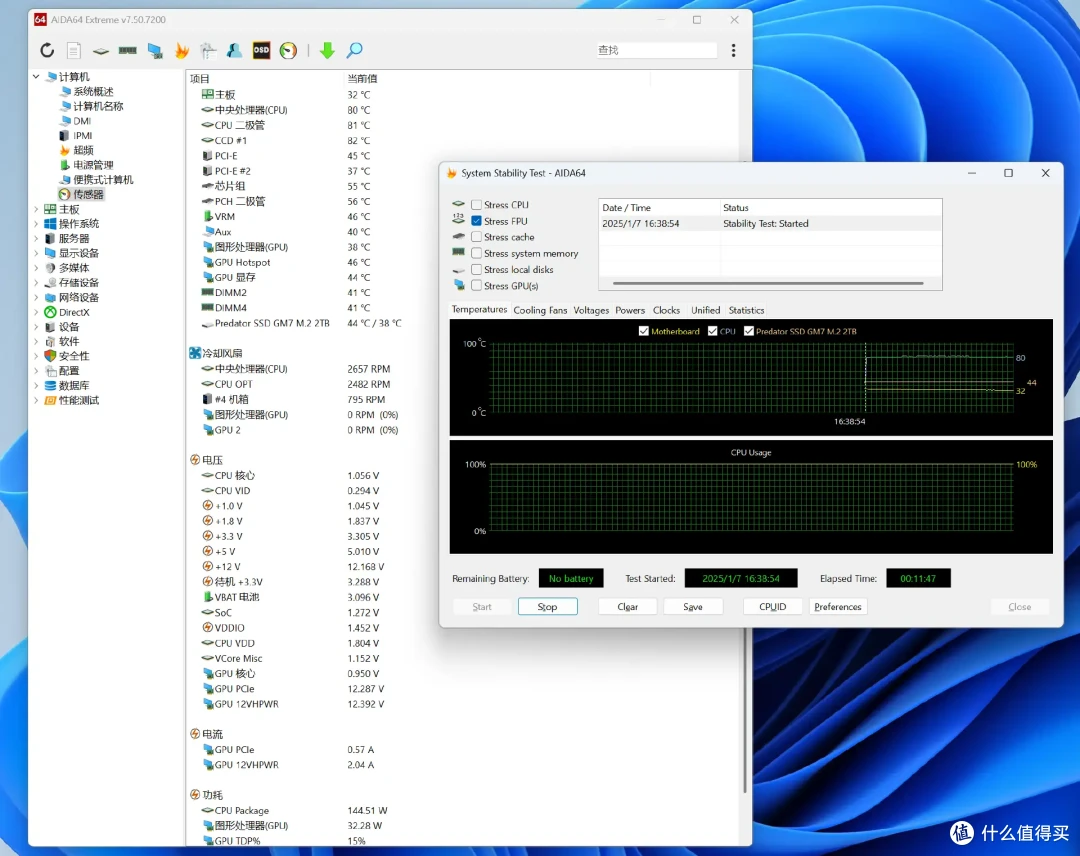The image size is (1080, 856).
Task: Click the status log horizontal scrollbar
Action: [x=768, y=283]
